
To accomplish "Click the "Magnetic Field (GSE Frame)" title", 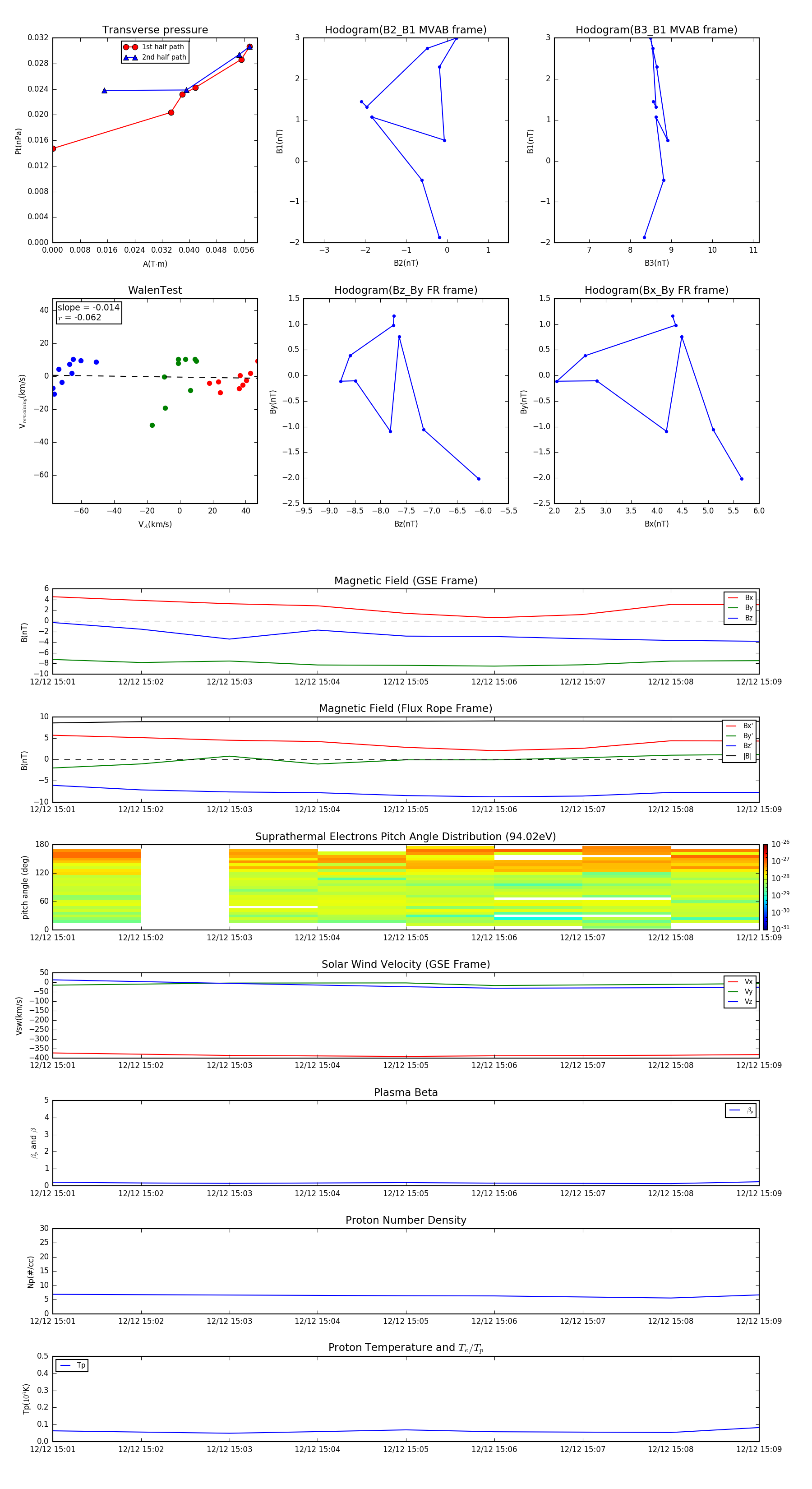I will coord(406,581).
